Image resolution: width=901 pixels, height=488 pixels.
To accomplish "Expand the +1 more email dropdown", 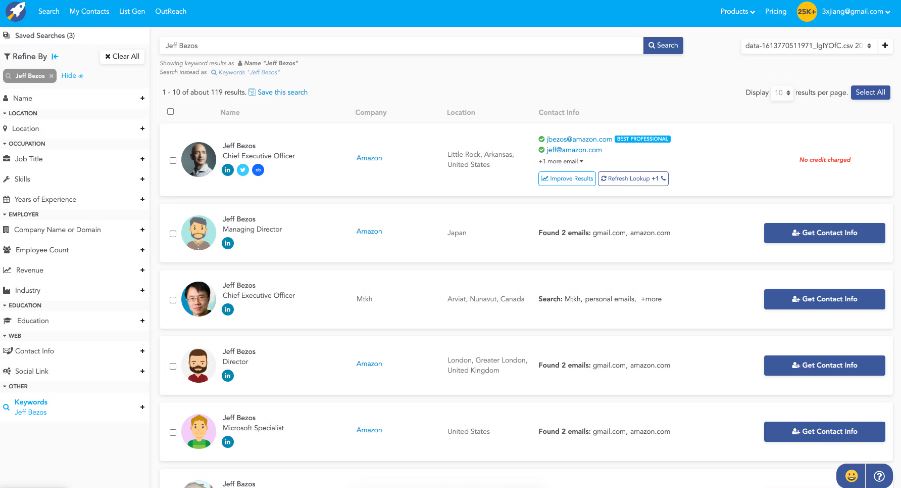I will [561, 162].
